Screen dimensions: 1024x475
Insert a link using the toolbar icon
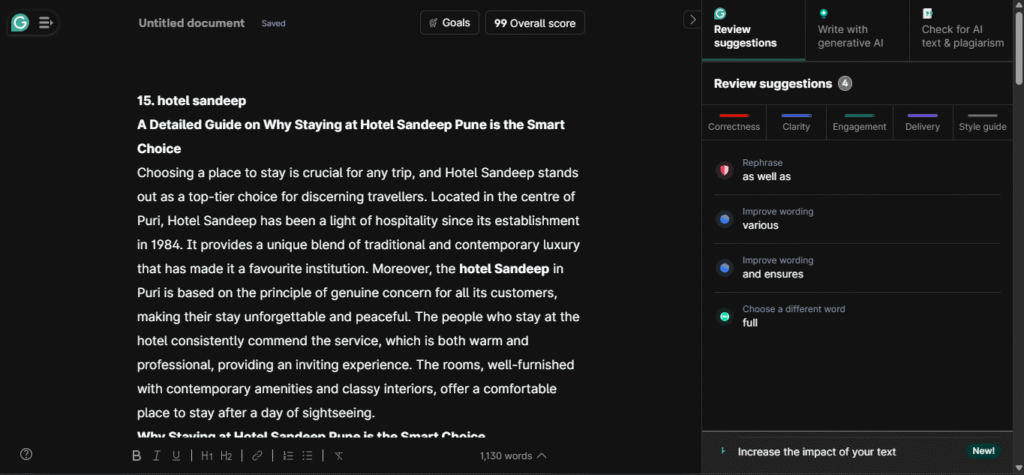pyautogui.click(x=257, y=456)
